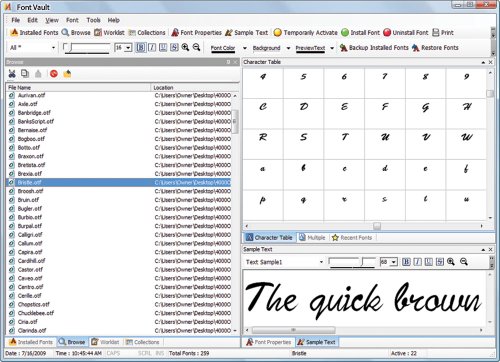Image resolution: width=500 pixels, height=362 pixels.
Task: Open the Worklist from the toolbar
Action: coord(109,32)
